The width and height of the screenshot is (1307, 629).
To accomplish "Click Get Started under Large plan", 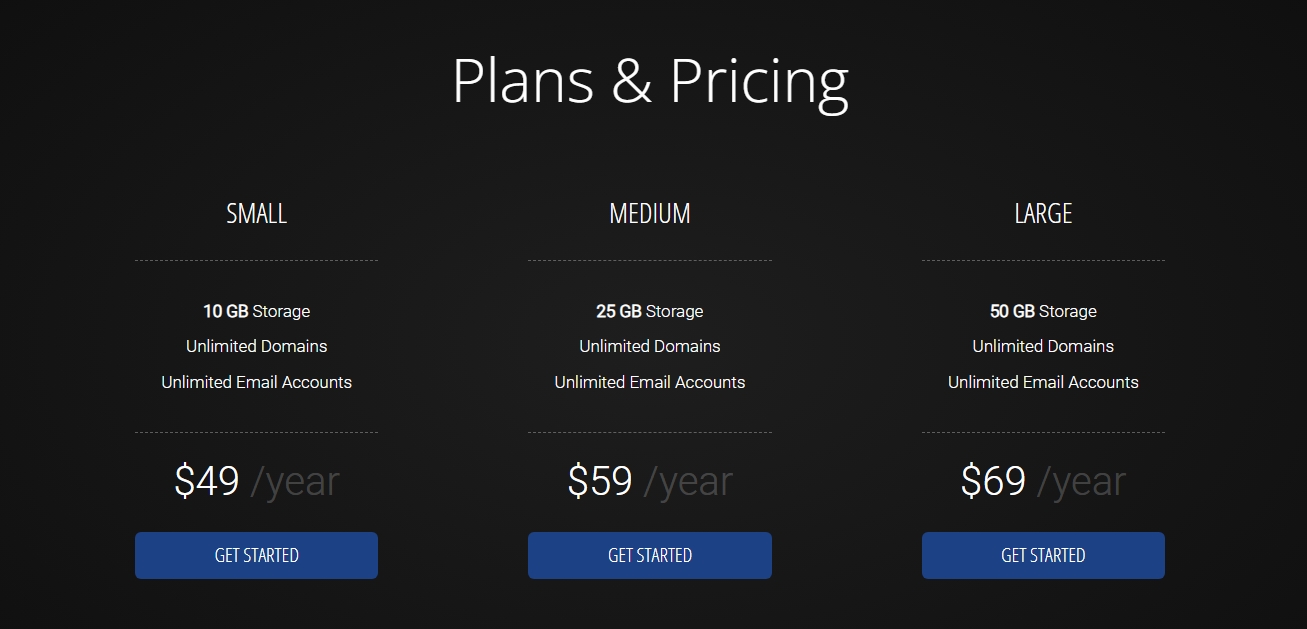I will [1043, 555].
